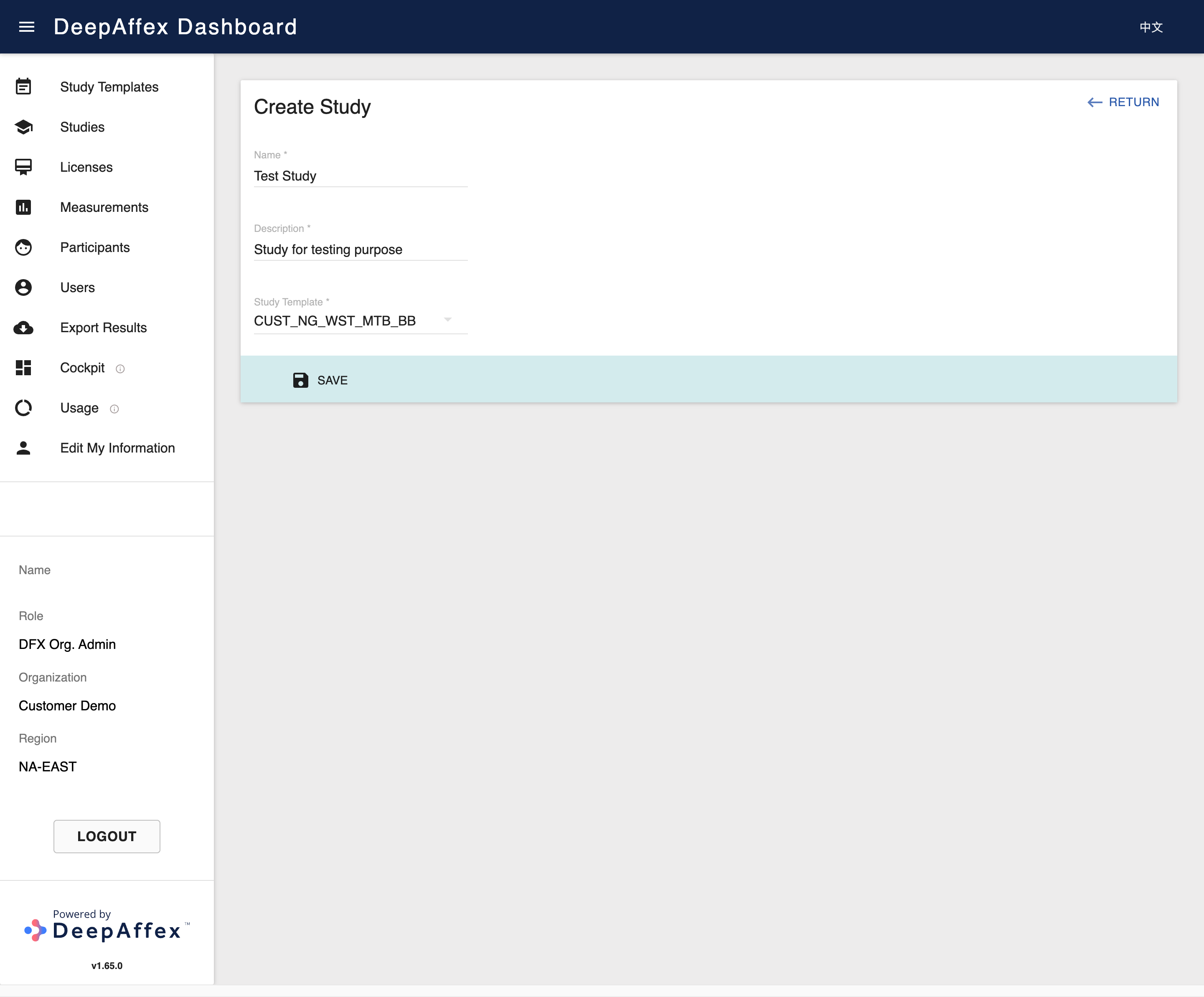This screenshot has height=997, width=1204.
Task: Switch language to 中文
Action: [x=1151, y=27]
